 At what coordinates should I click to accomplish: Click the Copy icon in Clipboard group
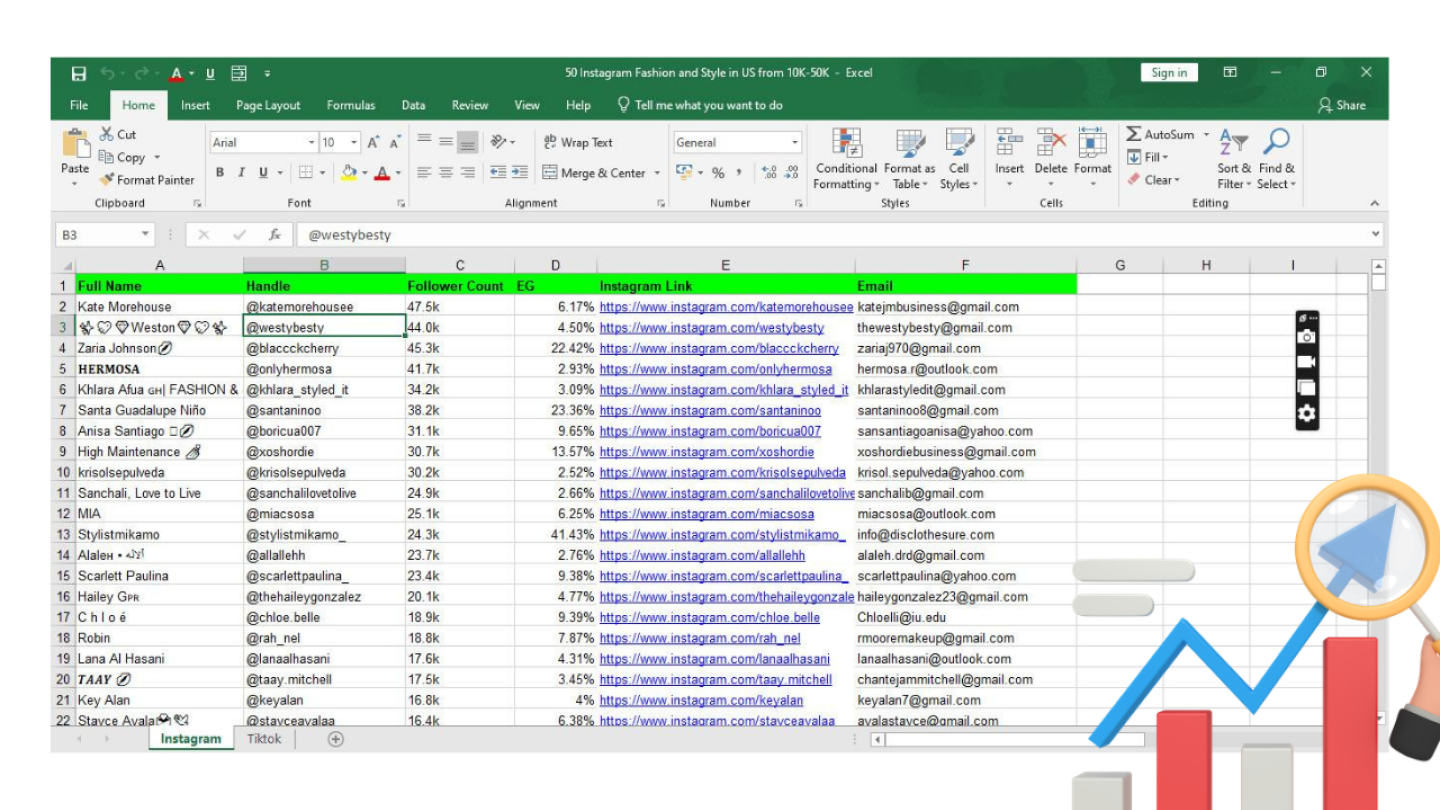[x=106, y=157]
